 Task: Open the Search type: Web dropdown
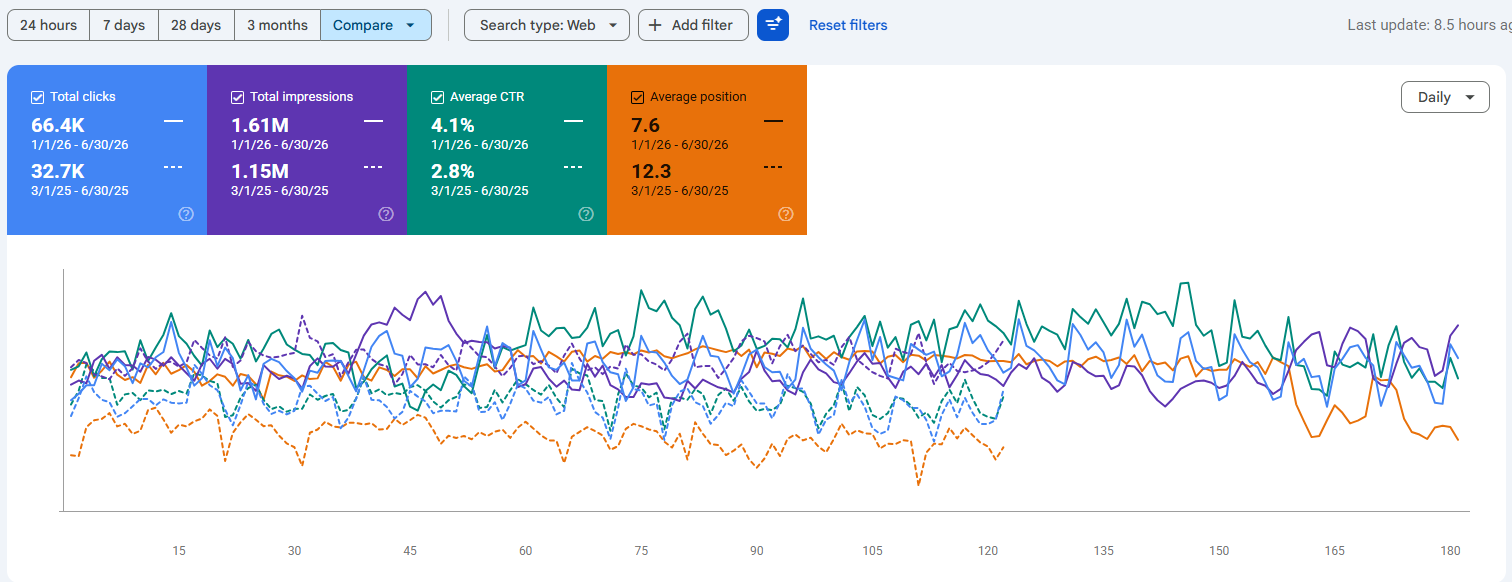547,25
